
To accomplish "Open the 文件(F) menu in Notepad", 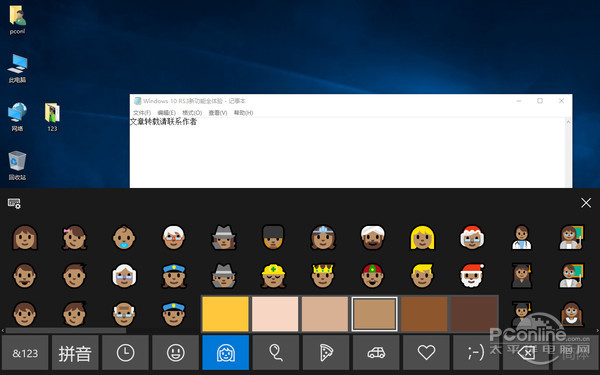I will [142, 113].
